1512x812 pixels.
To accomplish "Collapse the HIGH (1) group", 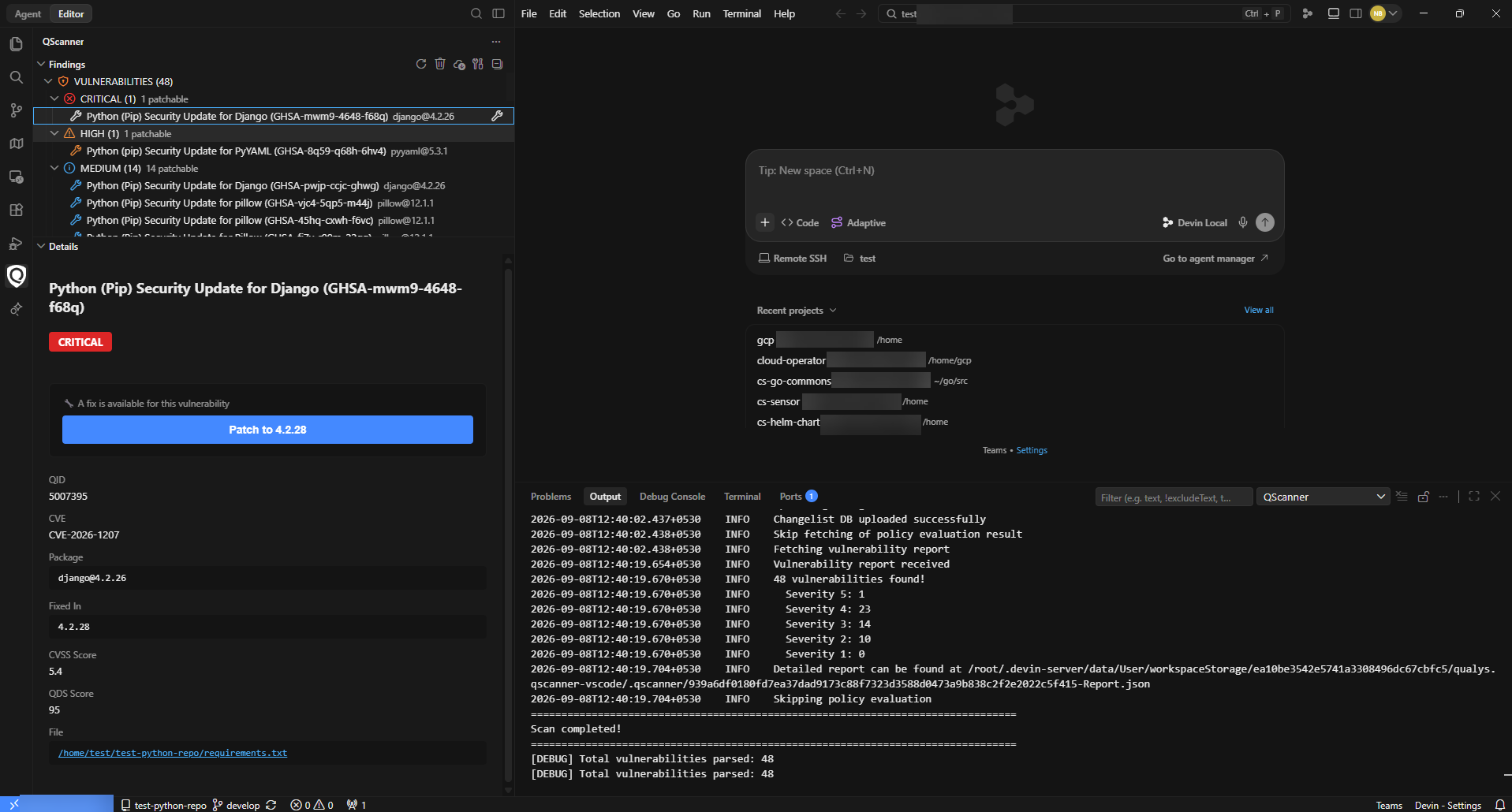I will [x=54, y=133].
